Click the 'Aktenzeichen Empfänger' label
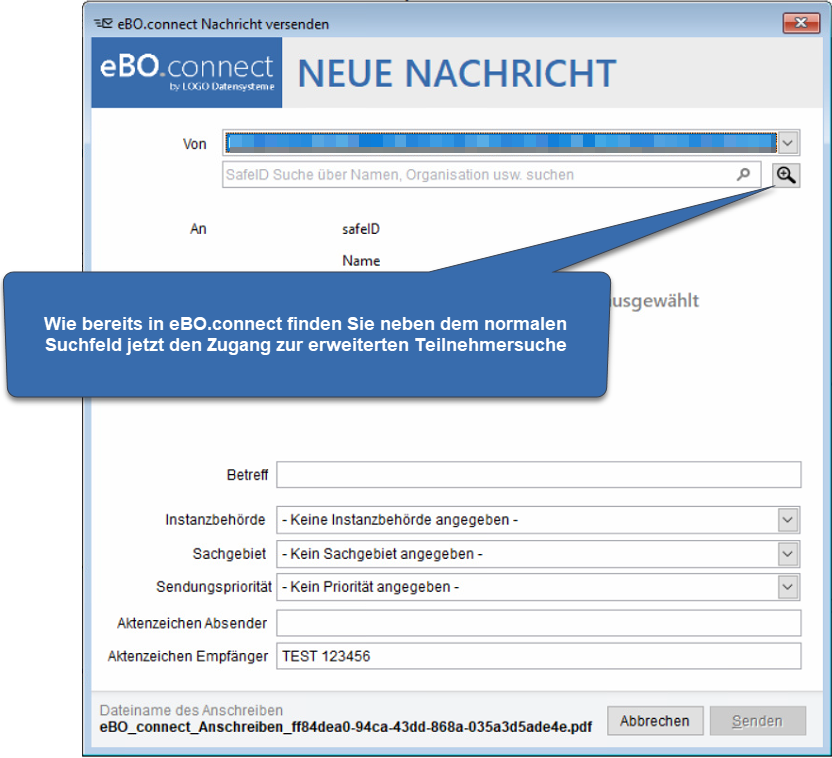The height and width of the screenshot is (758, 832). [x=188, y=657]
